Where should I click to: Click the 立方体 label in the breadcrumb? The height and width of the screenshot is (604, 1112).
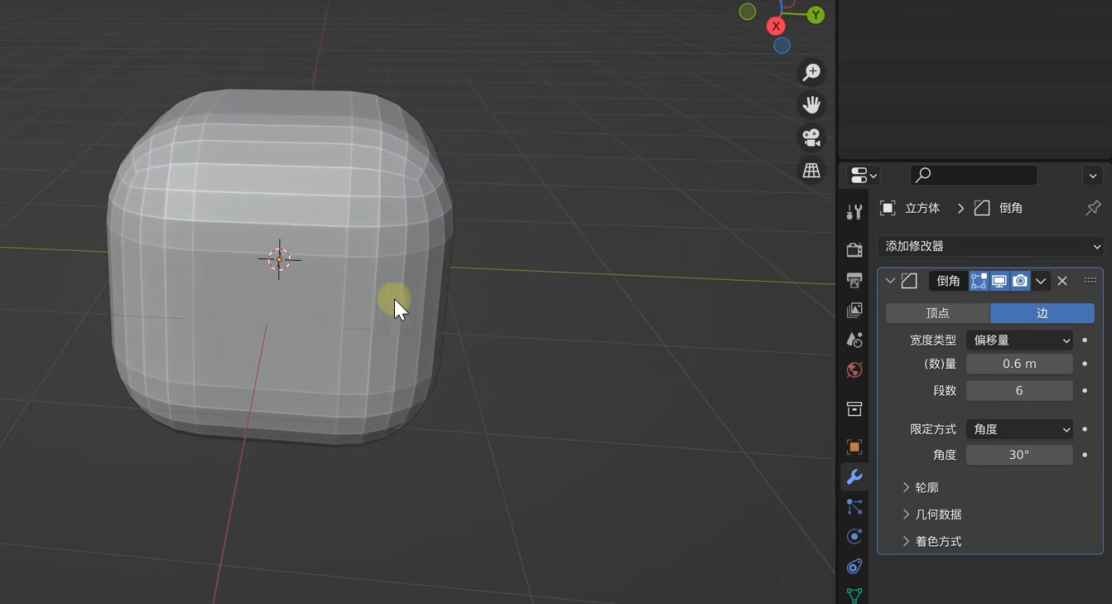pyautogui.click(x=923, y=208)
